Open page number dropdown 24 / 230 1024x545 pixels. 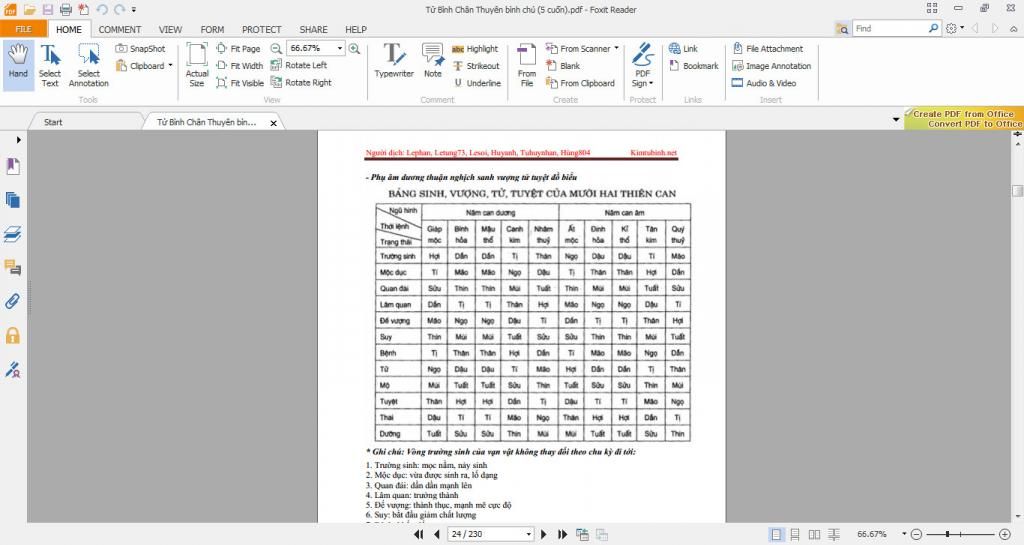528,534
